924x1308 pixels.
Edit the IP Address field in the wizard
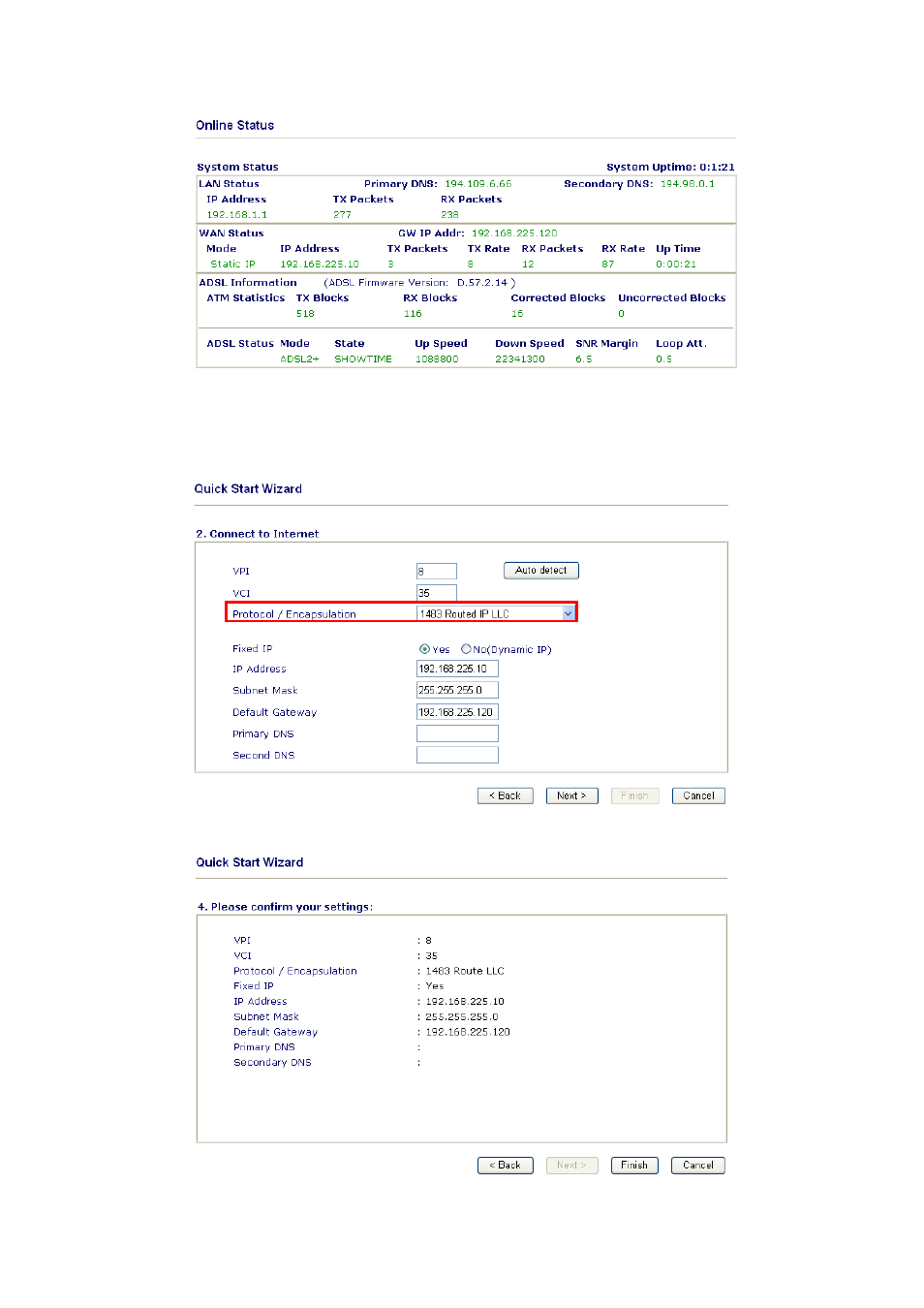point(457,669)
